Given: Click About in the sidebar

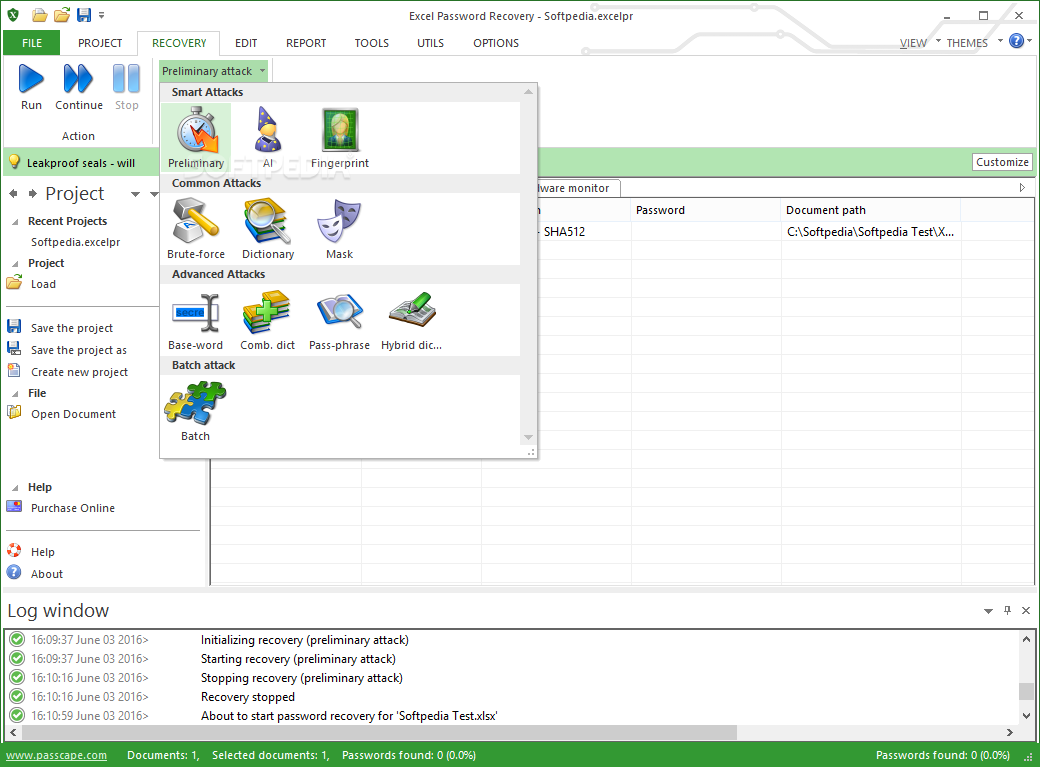Looking at the screenshot, I should [x=46, y=574].
